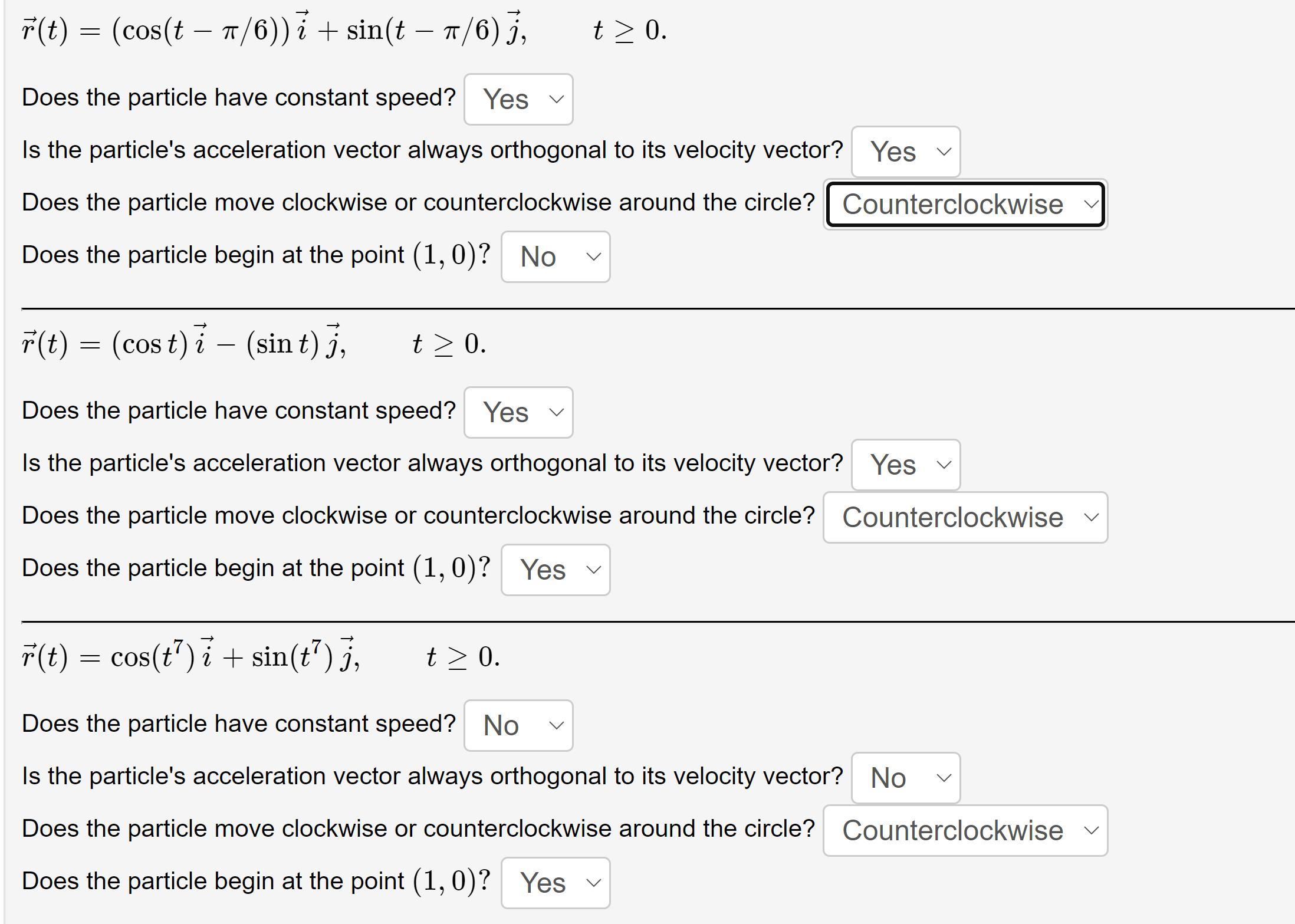Image resolution: width=1295 pixels, height=924 pixels.
Task: Click third problem's 'constant speed' question text
Action: tap(239, 724)
